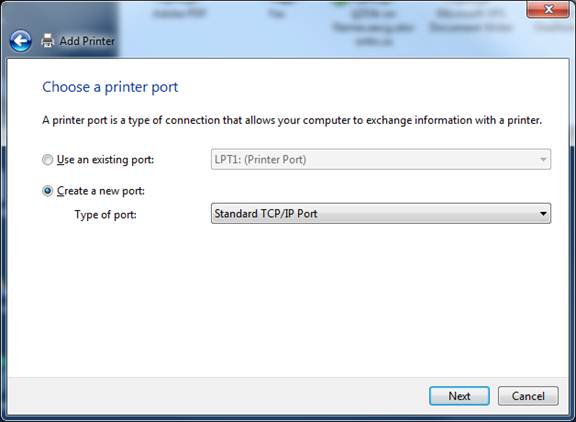Select the Use an existing port radio button

pyautogui.click(x=47, y=160)
